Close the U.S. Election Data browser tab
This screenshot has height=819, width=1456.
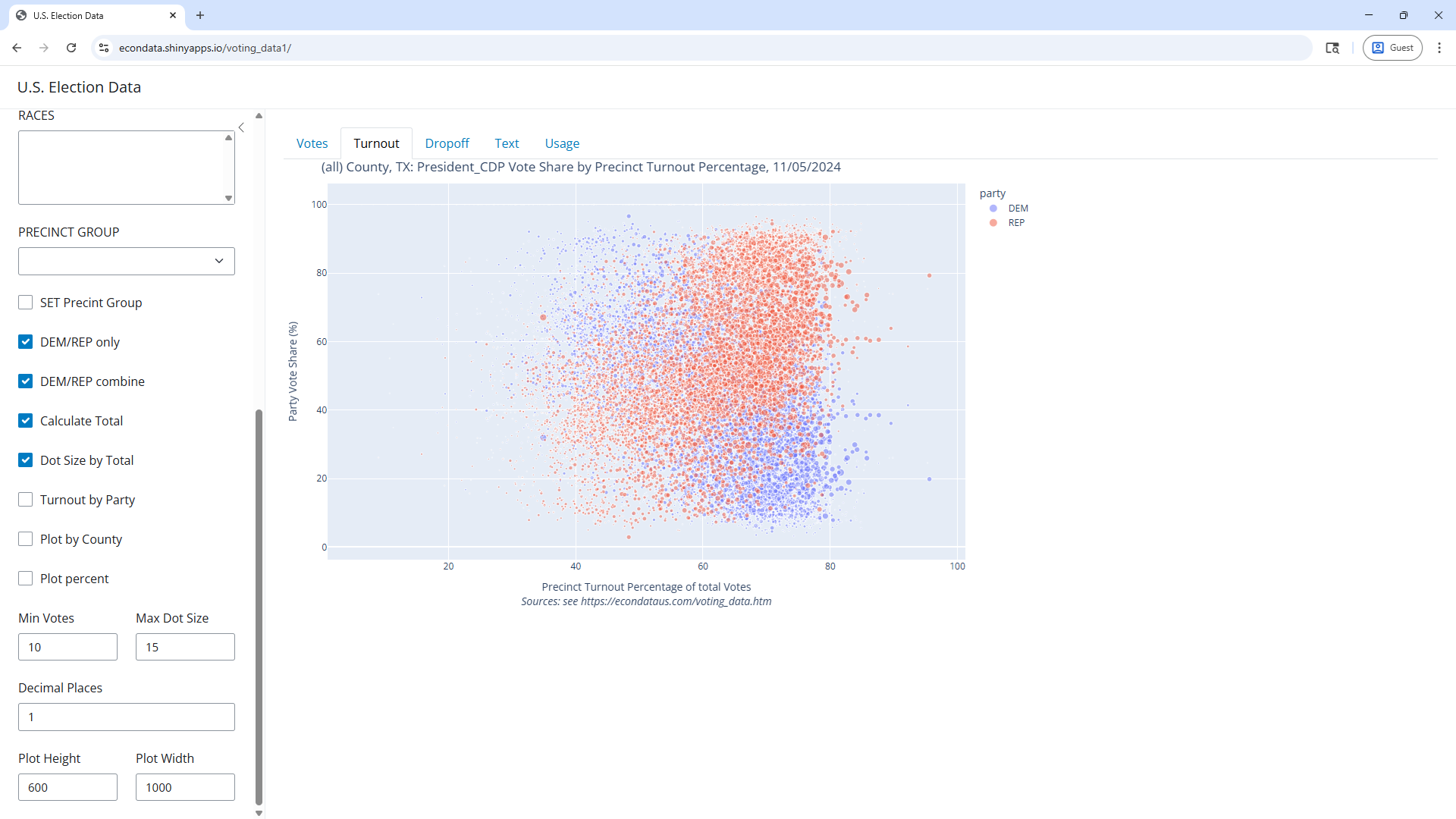(x=173, y=15)
